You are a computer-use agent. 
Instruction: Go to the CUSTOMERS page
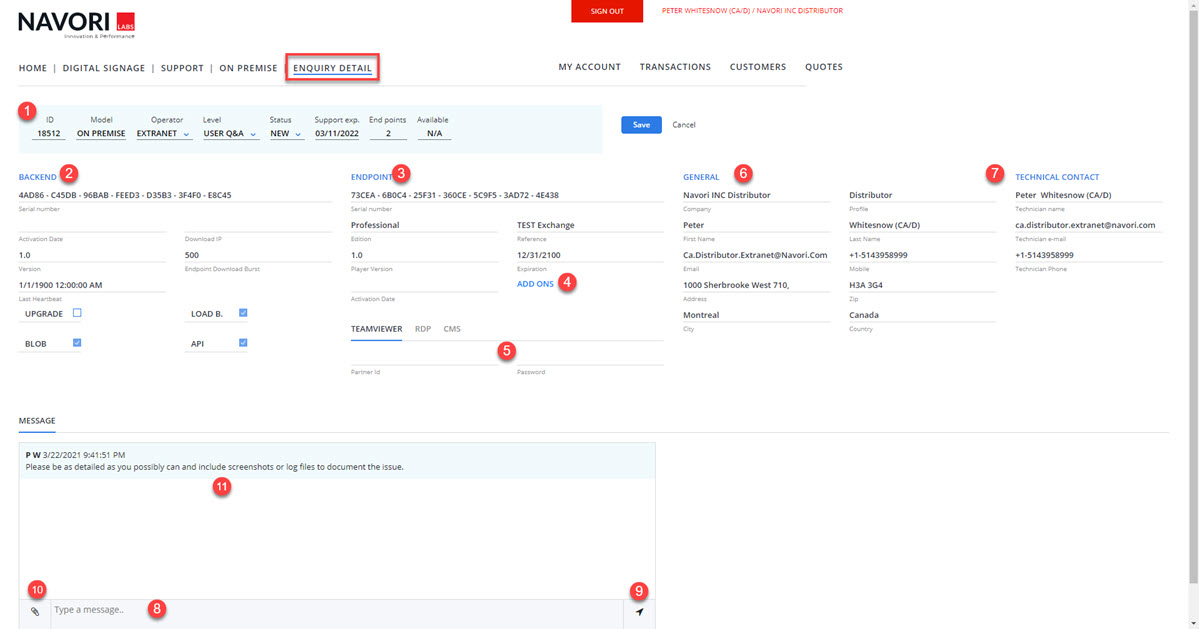click(757, 67)
